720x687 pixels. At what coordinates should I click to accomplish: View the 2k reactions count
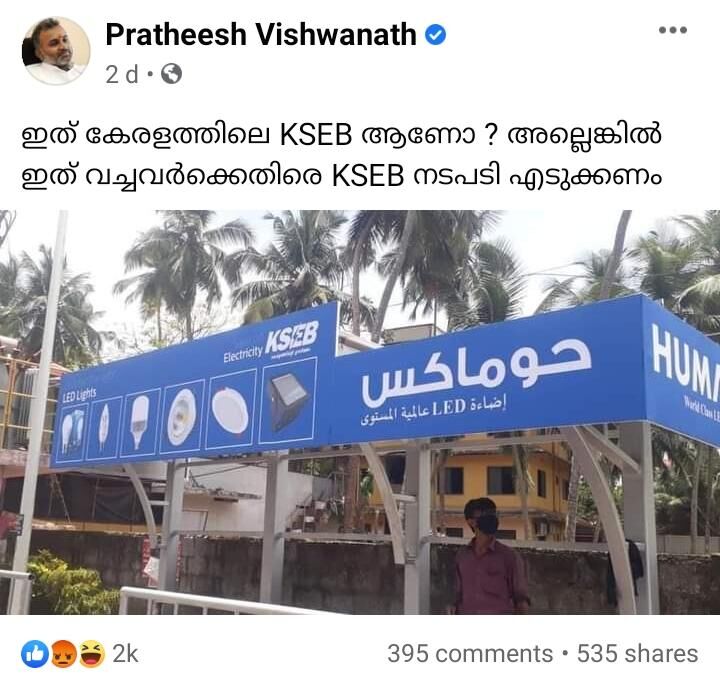point(125,653)
